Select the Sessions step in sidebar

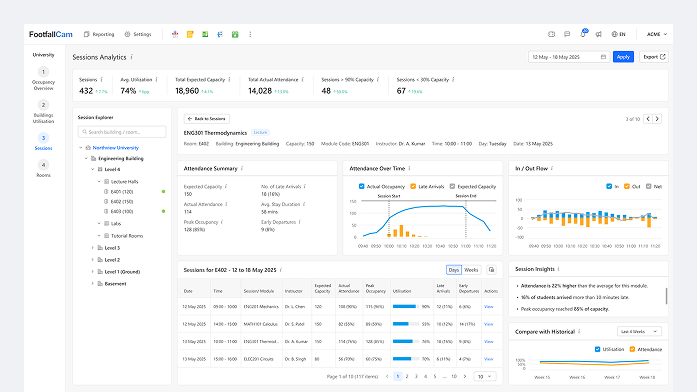click(43, 142)
